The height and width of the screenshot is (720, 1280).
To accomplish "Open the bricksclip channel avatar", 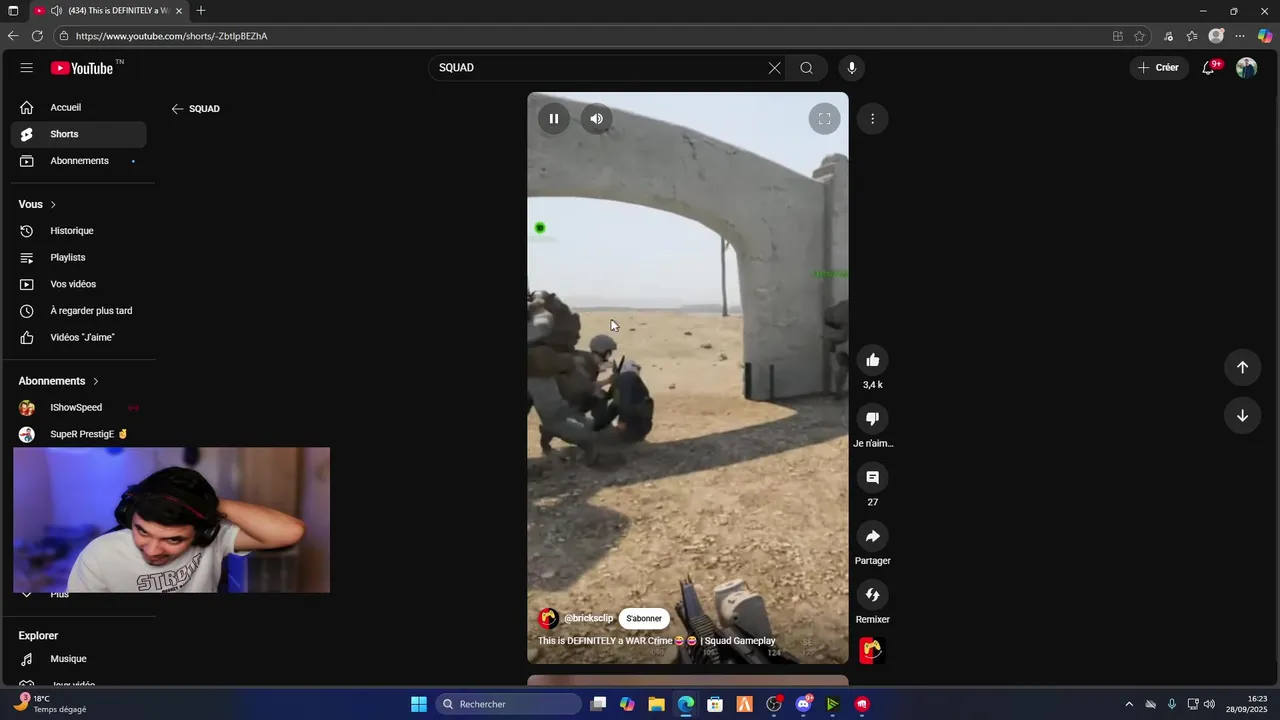I will pos(548,618).
